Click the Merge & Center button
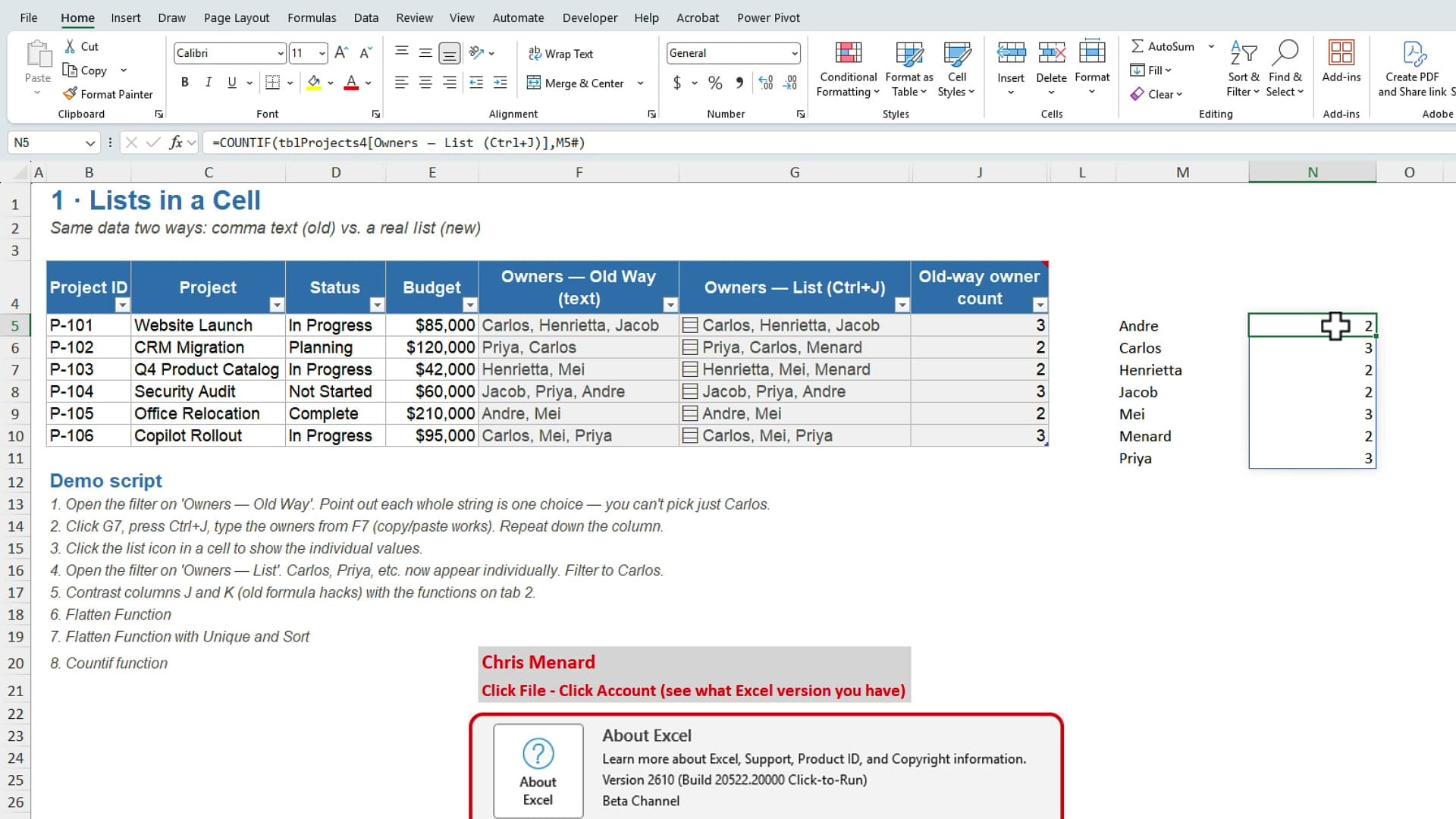The height and width of the screenshot is (819, 1456). (576, 83)
